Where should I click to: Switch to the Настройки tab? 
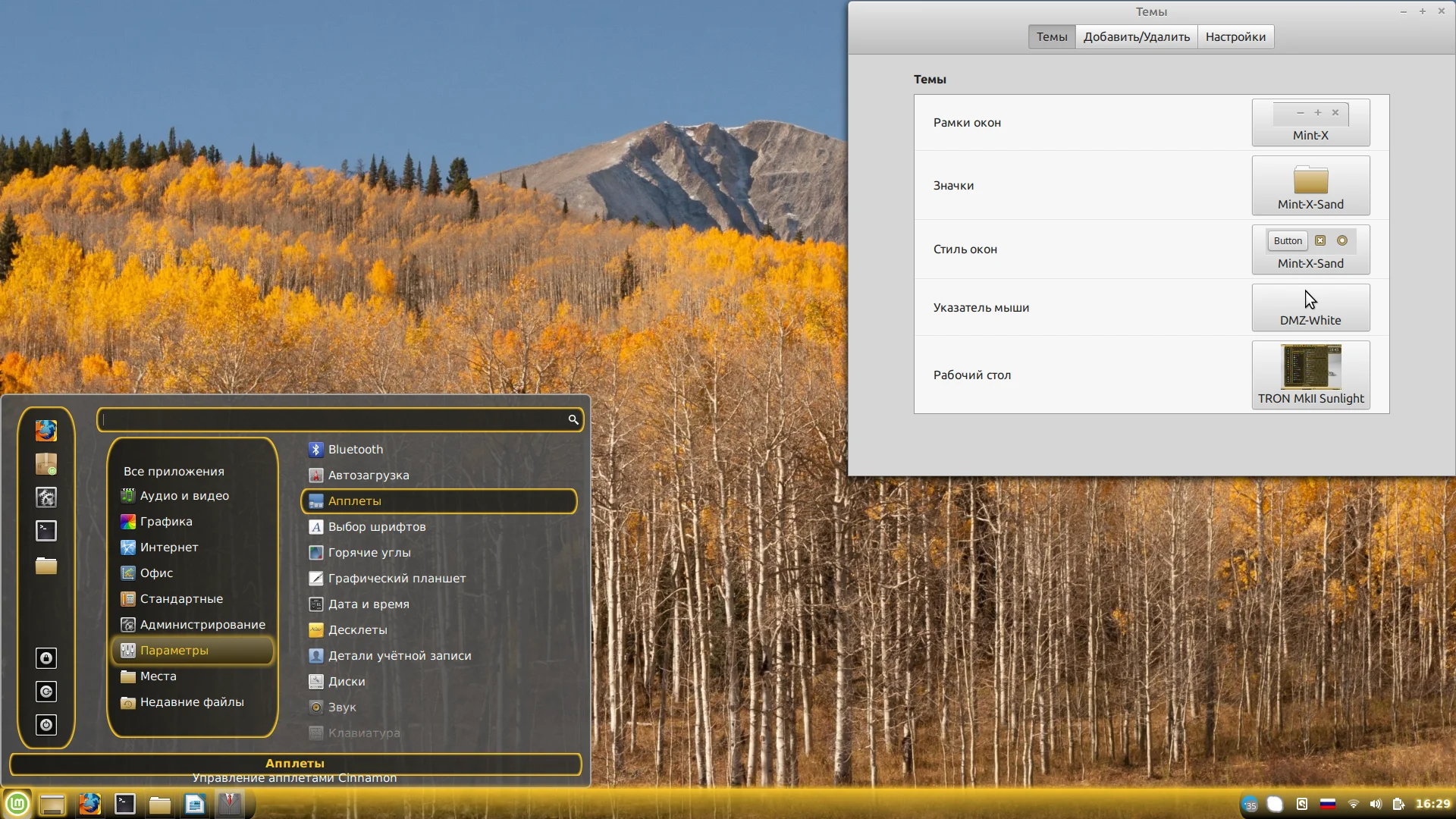click(1235, 36)
